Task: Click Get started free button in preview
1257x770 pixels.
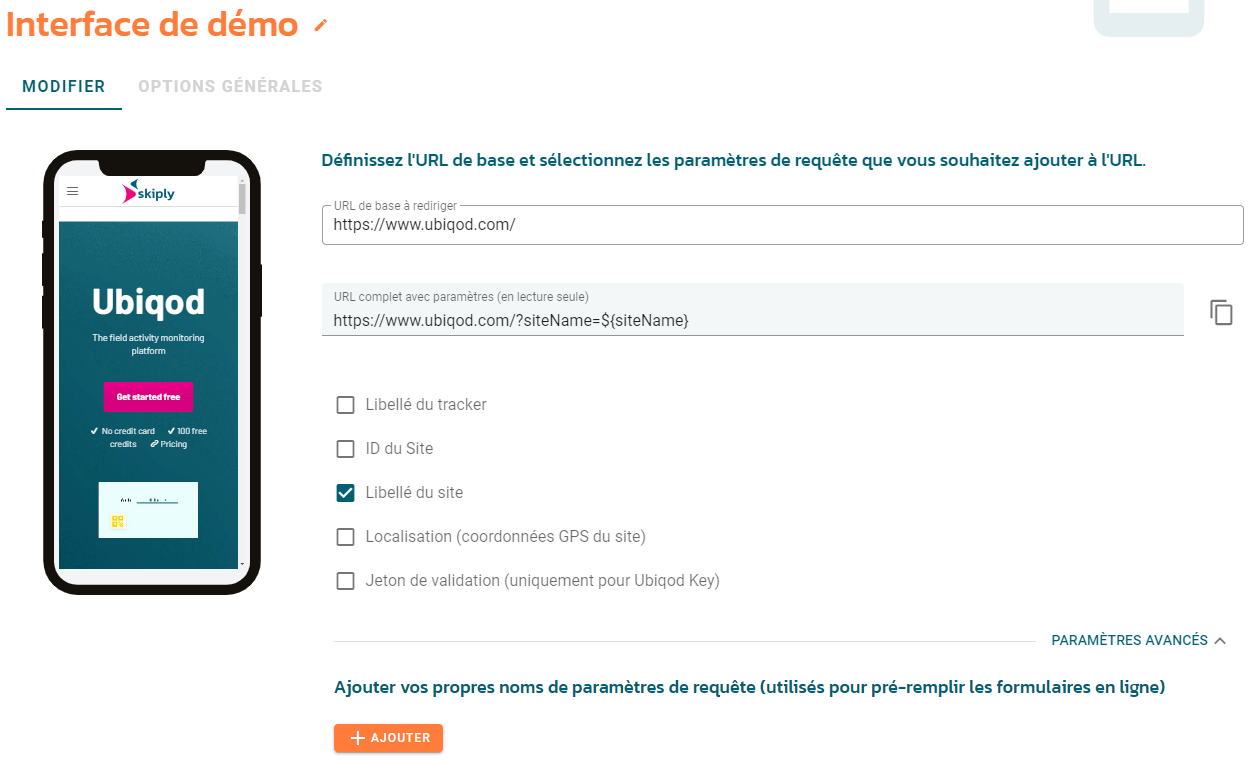Action: pyautogui.click(x=148, y=397)
